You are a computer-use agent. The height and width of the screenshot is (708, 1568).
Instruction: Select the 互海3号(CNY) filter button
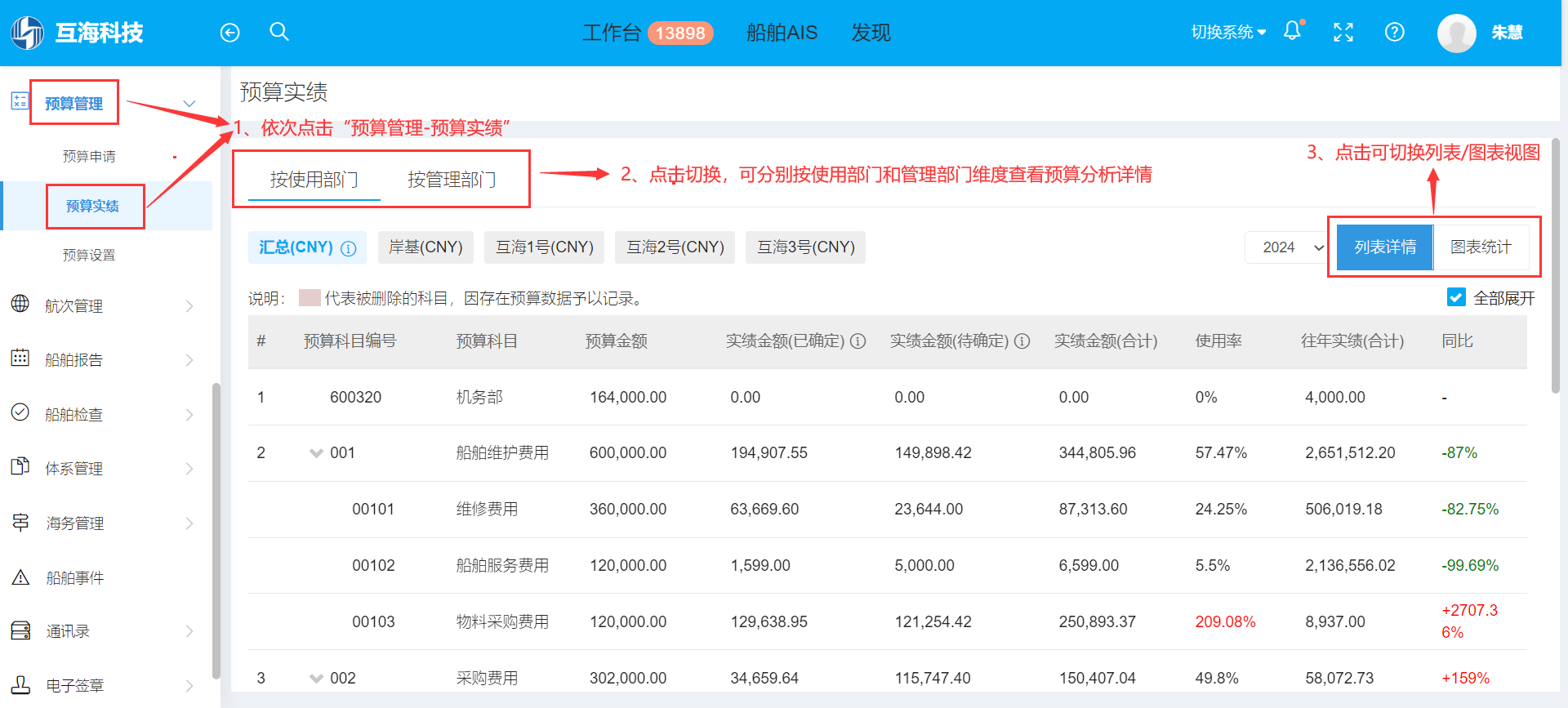[806, 247]
